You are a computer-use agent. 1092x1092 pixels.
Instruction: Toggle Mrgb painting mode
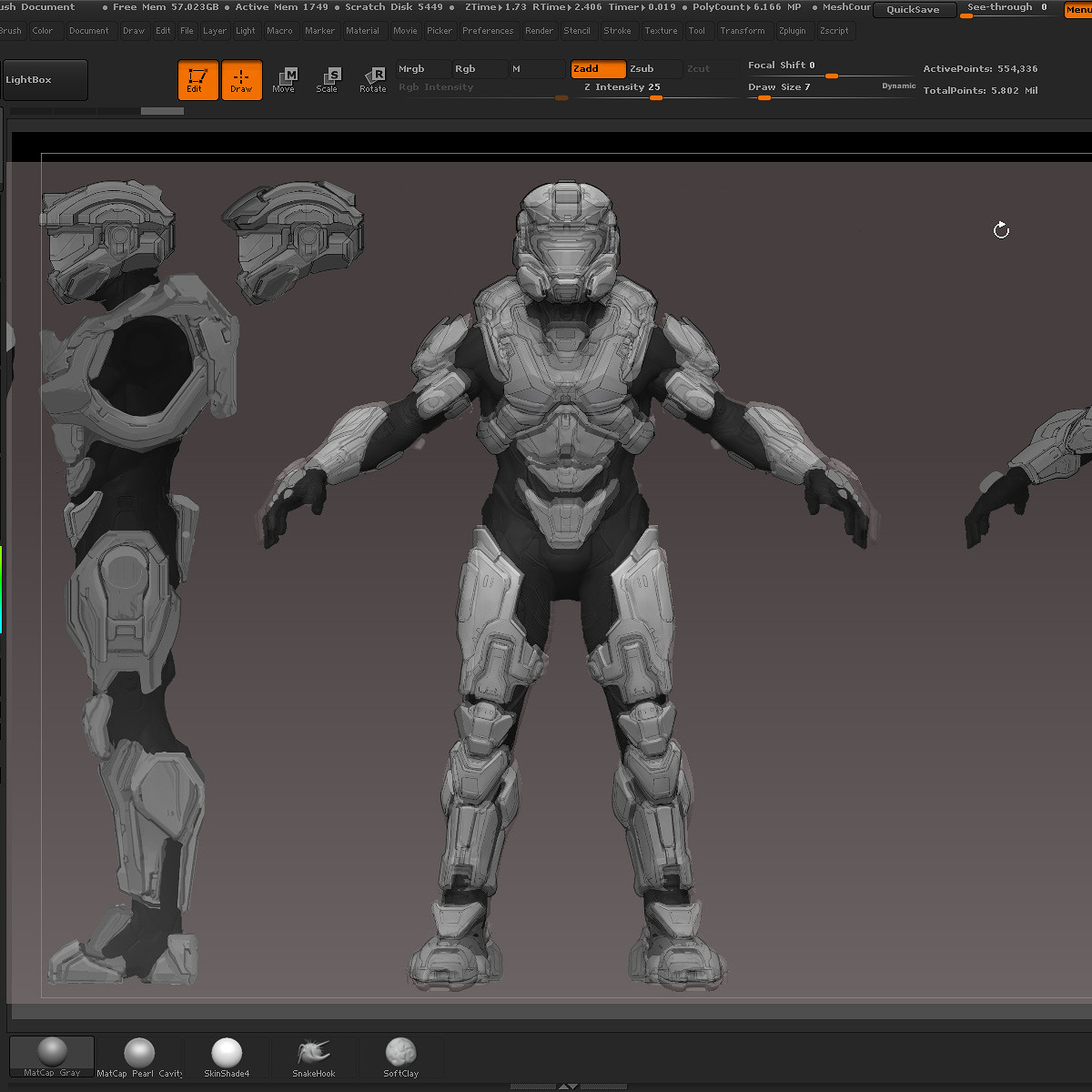coord(423,69)
